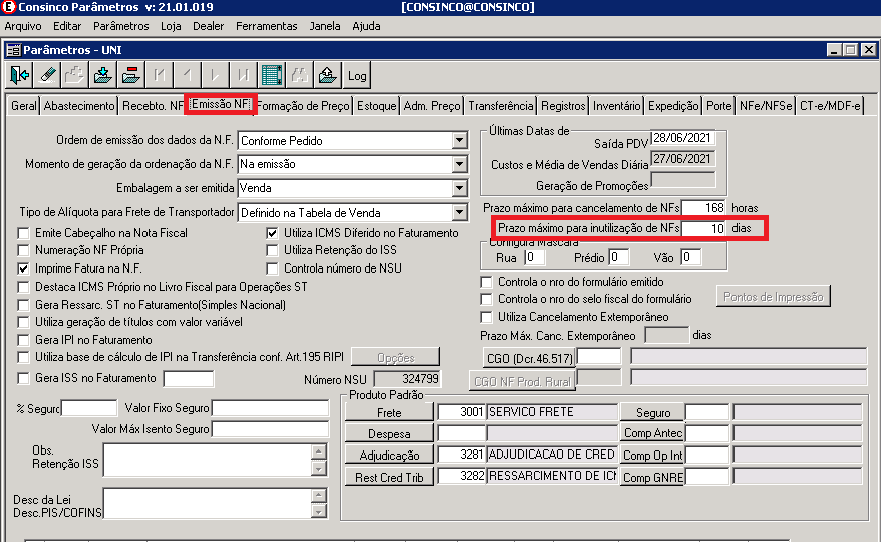The image size is (881, 542).
Task: Click the Rua mask input field
Action: tap(534, 257)
